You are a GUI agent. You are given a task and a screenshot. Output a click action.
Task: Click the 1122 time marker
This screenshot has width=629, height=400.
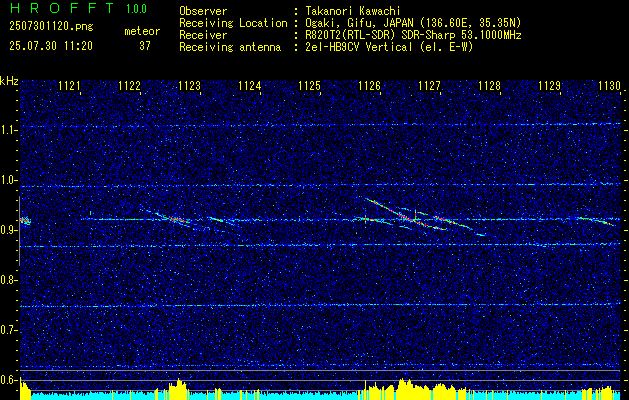129,85
